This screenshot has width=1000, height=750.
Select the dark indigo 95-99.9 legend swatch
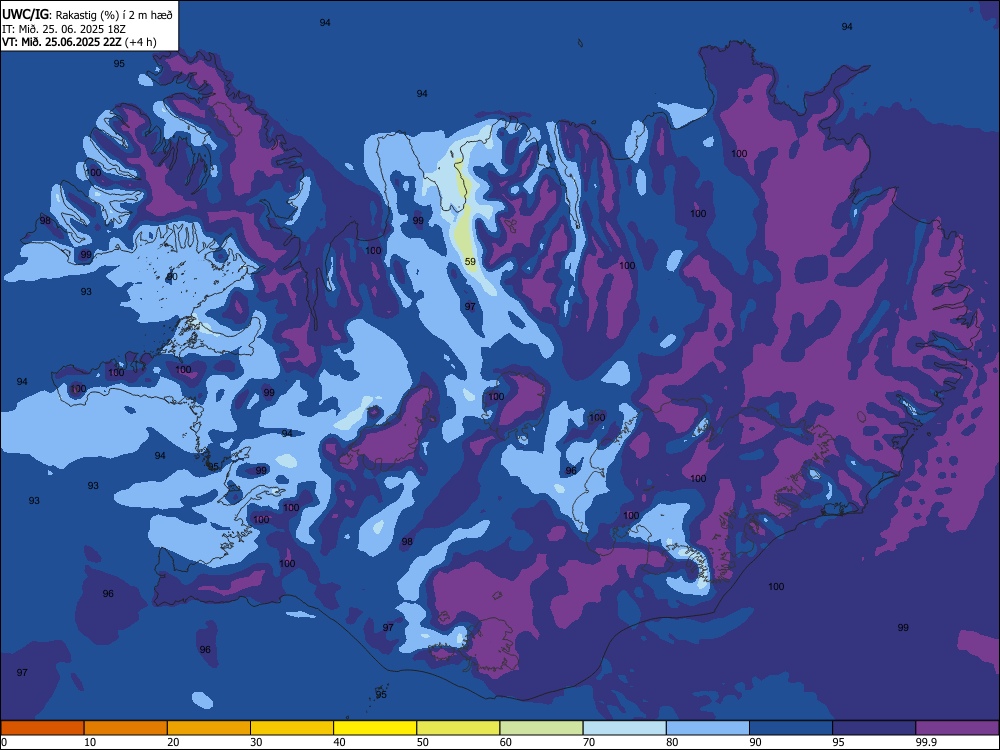[x=874, y=728]
